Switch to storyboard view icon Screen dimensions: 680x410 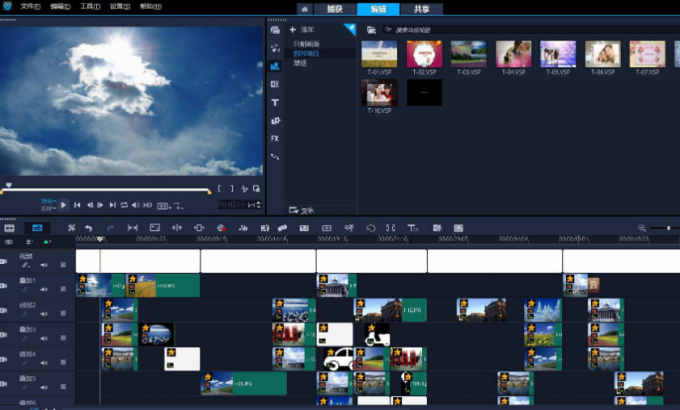click(9, 228)
